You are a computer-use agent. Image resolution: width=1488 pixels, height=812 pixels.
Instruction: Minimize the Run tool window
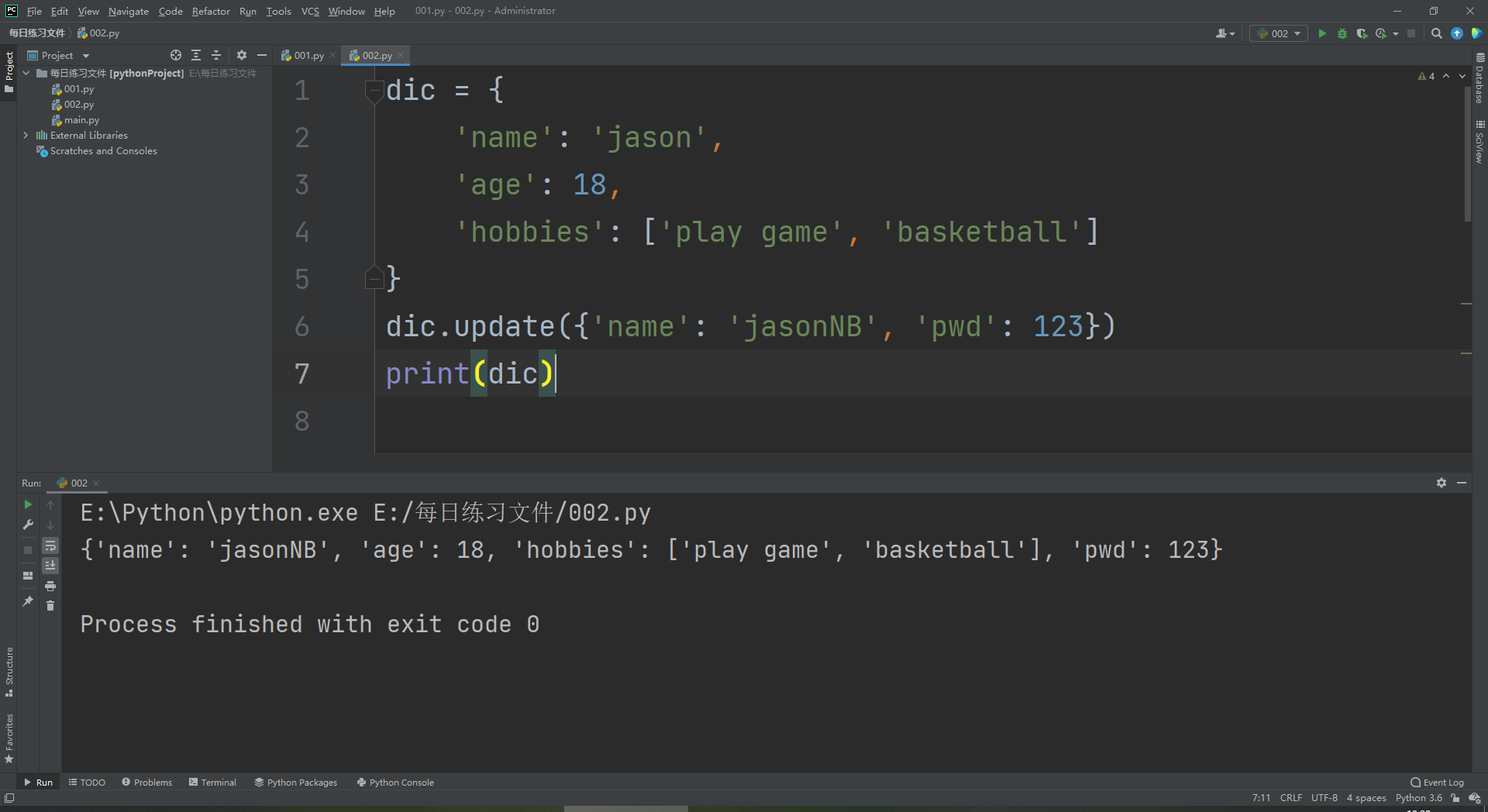coord(1462,483)
